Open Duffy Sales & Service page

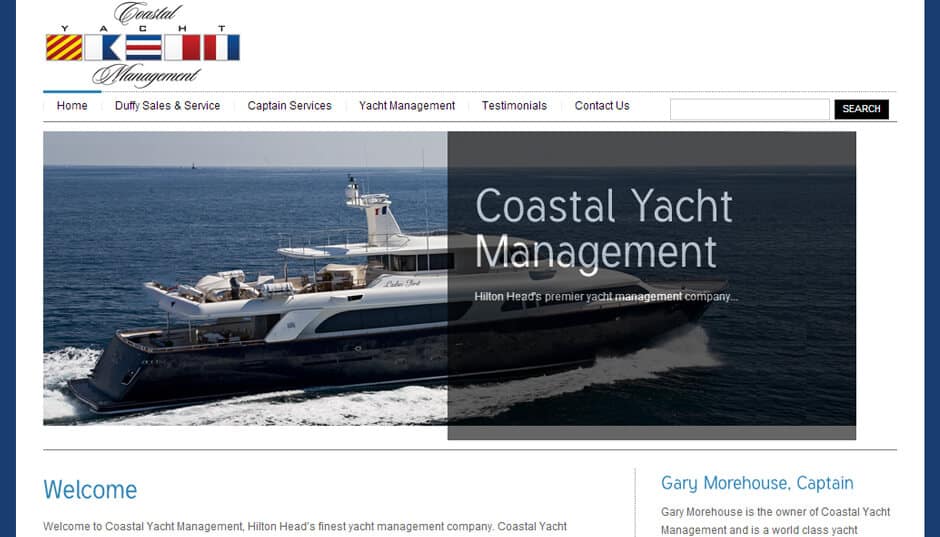pyautogui.click(x=167, y=106)
